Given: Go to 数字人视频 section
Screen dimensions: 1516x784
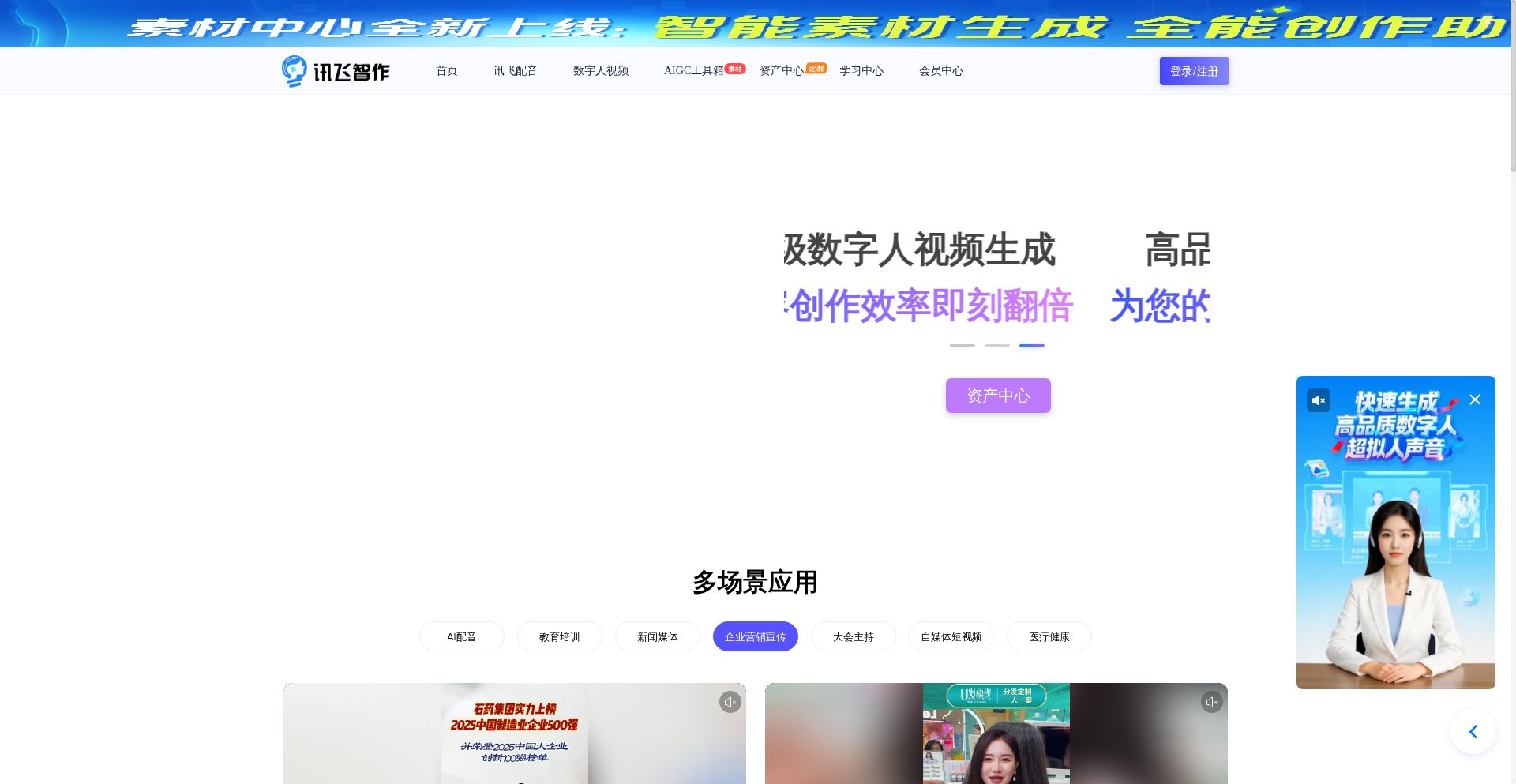Looking at the screenshot, I should tap(600, 71).
